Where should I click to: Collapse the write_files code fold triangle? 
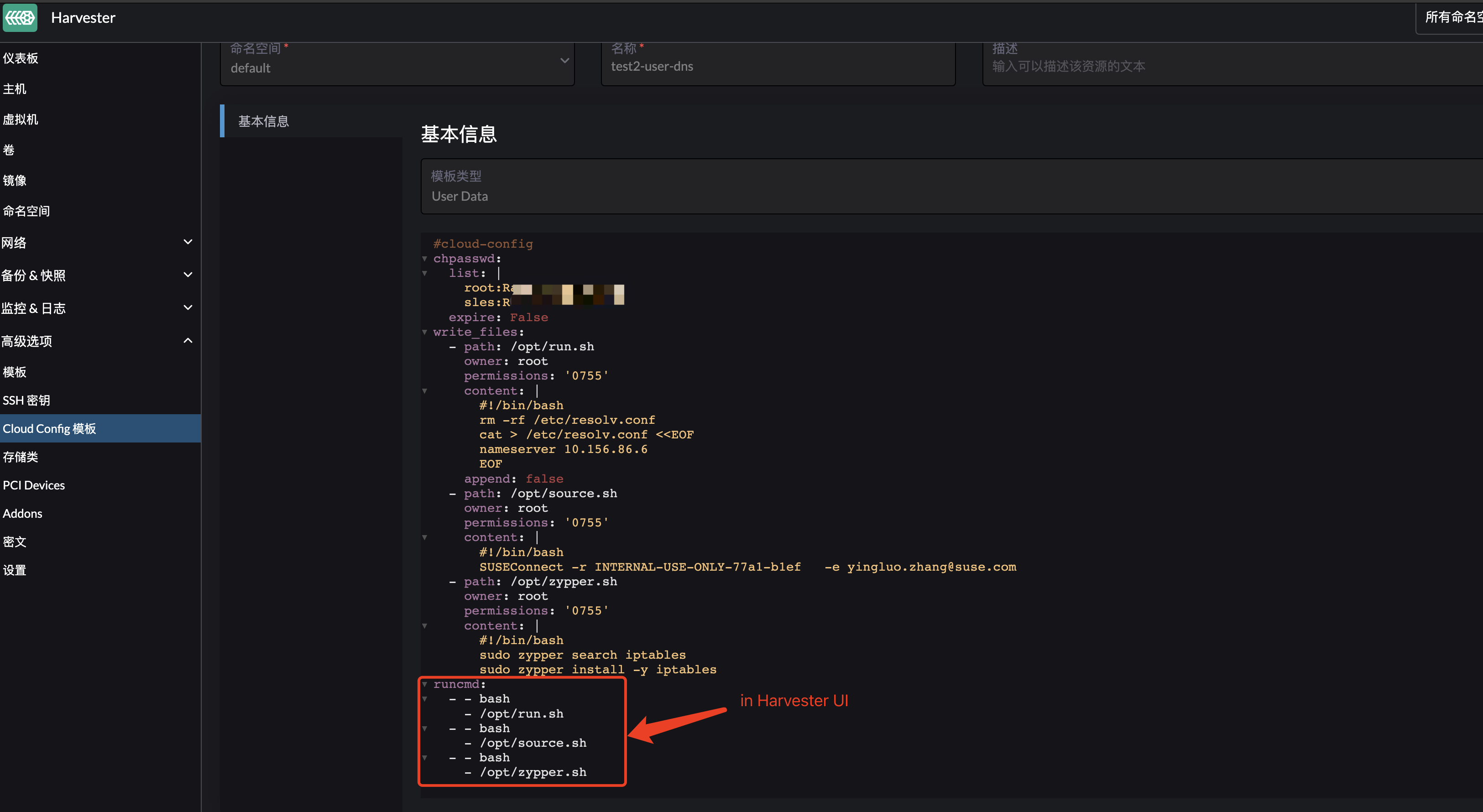pyautogui.click(x=425, y=332)
